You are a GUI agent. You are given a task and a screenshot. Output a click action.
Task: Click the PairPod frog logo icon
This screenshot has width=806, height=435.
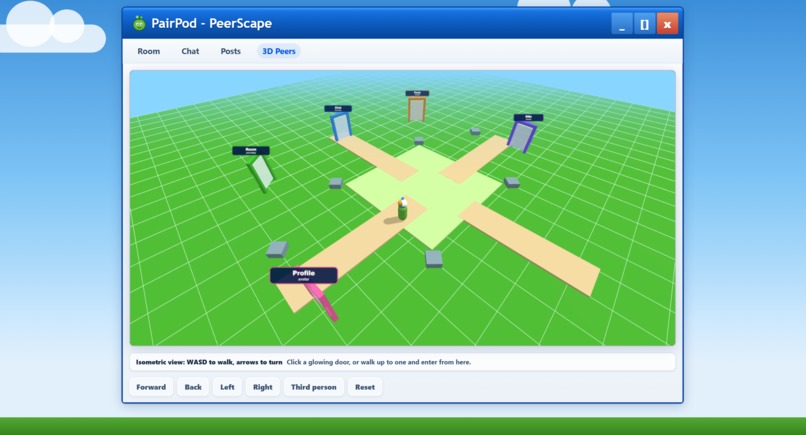point(139,23)
